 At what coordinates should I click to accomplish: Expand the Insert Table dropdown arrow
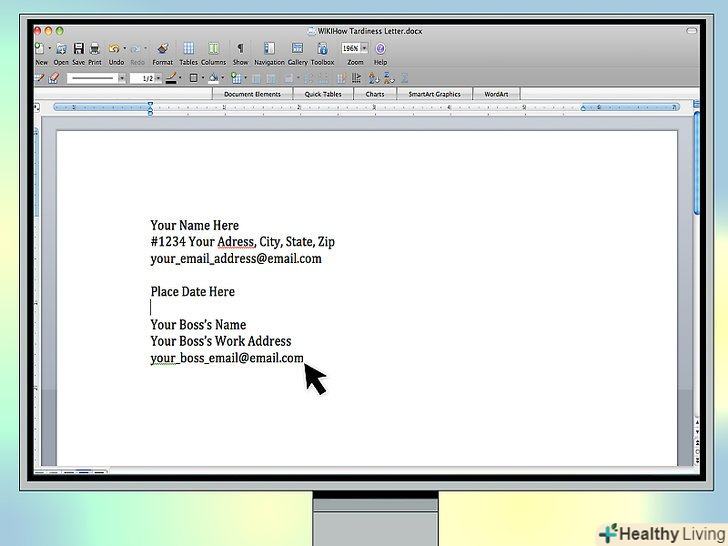point(245,78)
